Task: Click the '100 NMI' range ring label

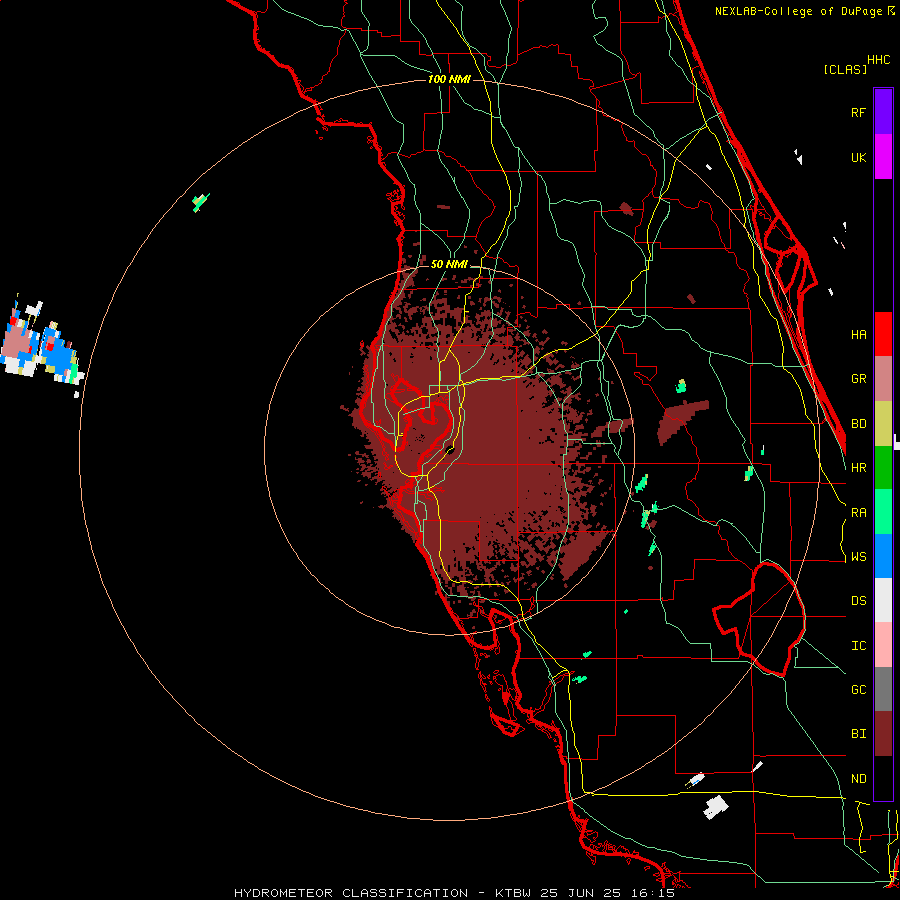Action: point(449,79)
